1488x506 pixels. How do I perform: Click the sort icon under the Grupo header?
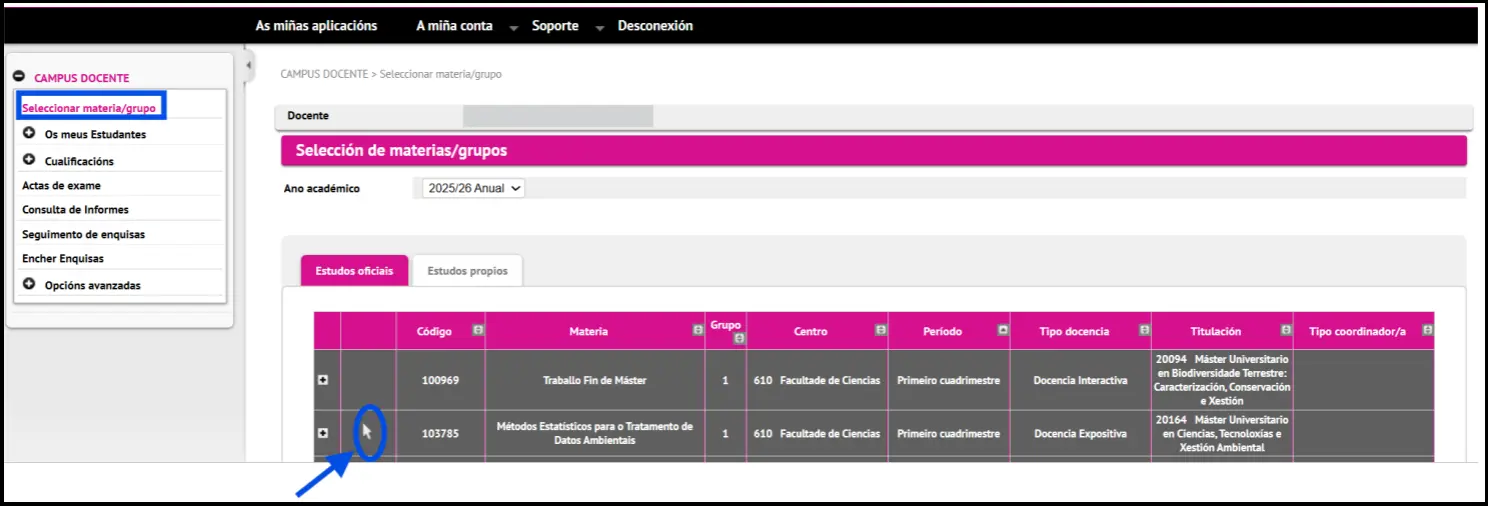(739, 339)
